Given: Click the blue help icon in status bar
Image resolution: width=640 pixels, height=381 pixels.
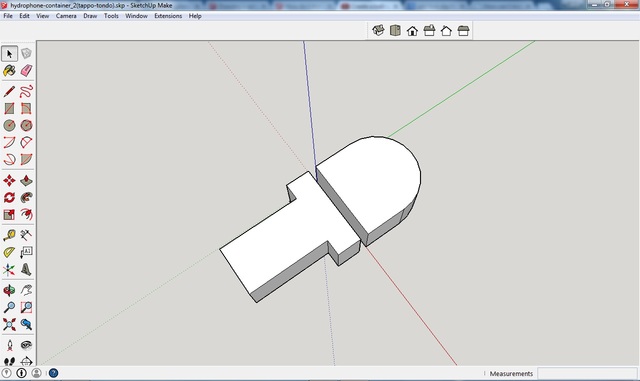Looking at the screenshot, I should point(53,373).
